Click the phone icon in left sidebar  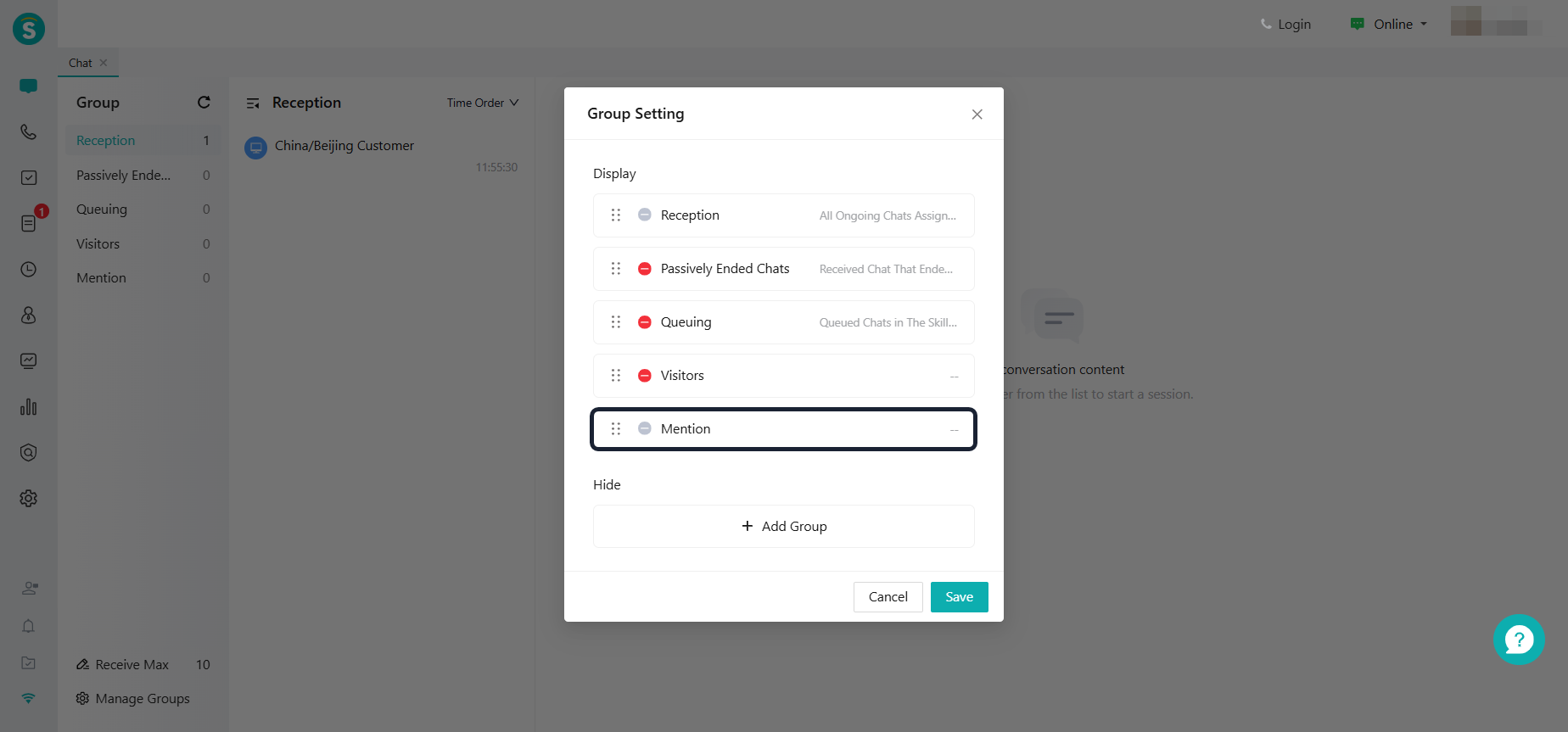tap(28, 132)
